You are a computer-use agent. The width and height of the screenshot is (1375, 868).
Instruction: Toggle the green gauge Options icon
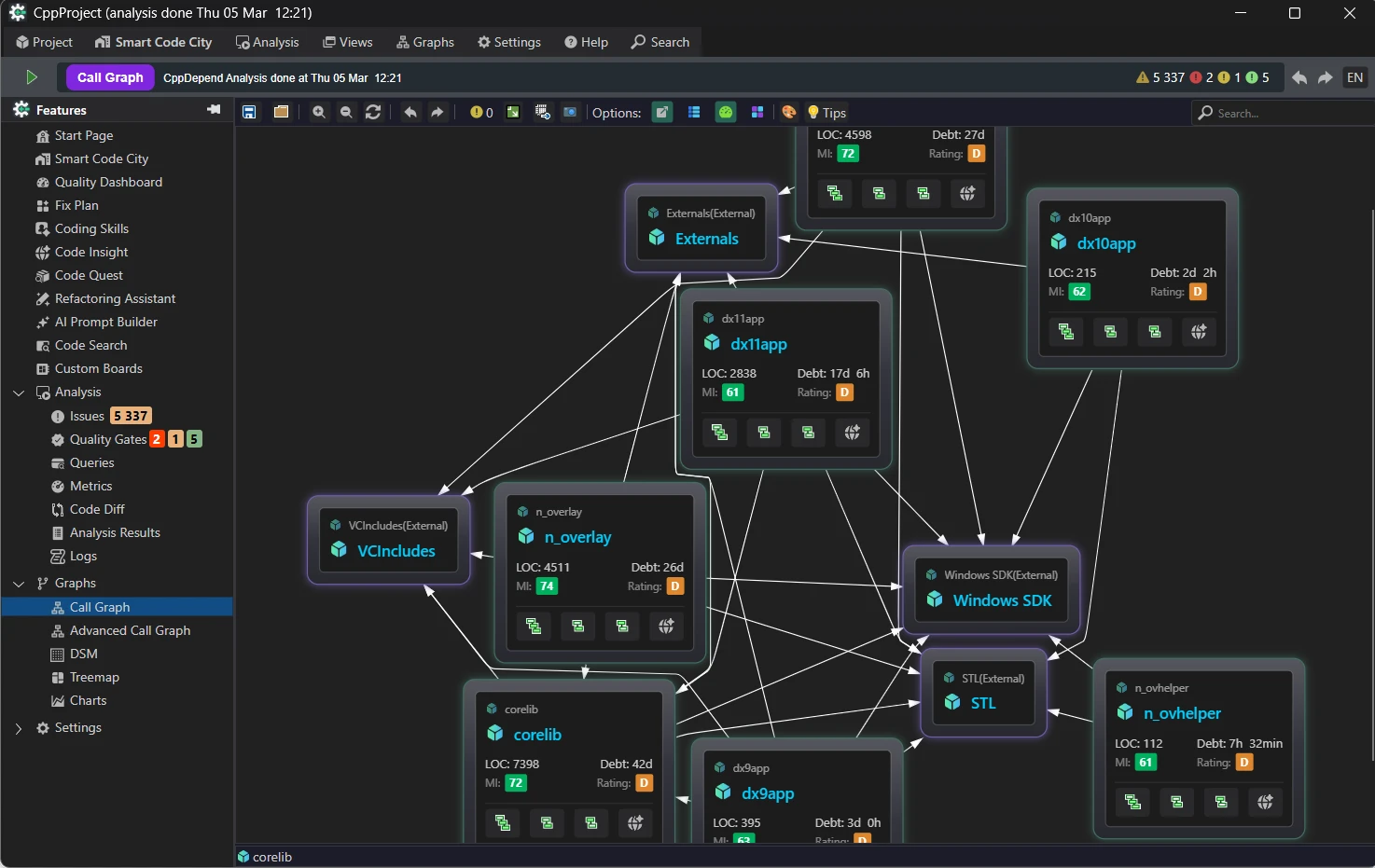[726, 112]
